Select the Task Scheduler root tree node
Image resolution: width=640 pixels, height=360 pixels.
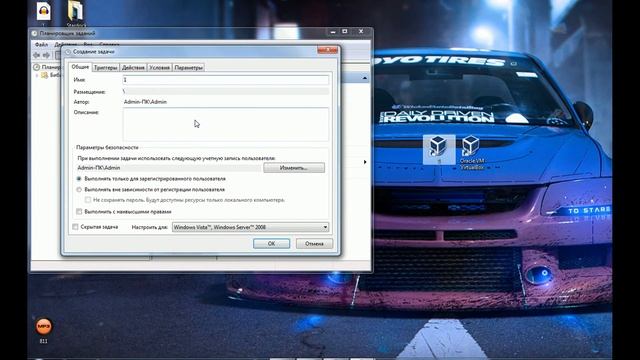(x=47, y=67)
